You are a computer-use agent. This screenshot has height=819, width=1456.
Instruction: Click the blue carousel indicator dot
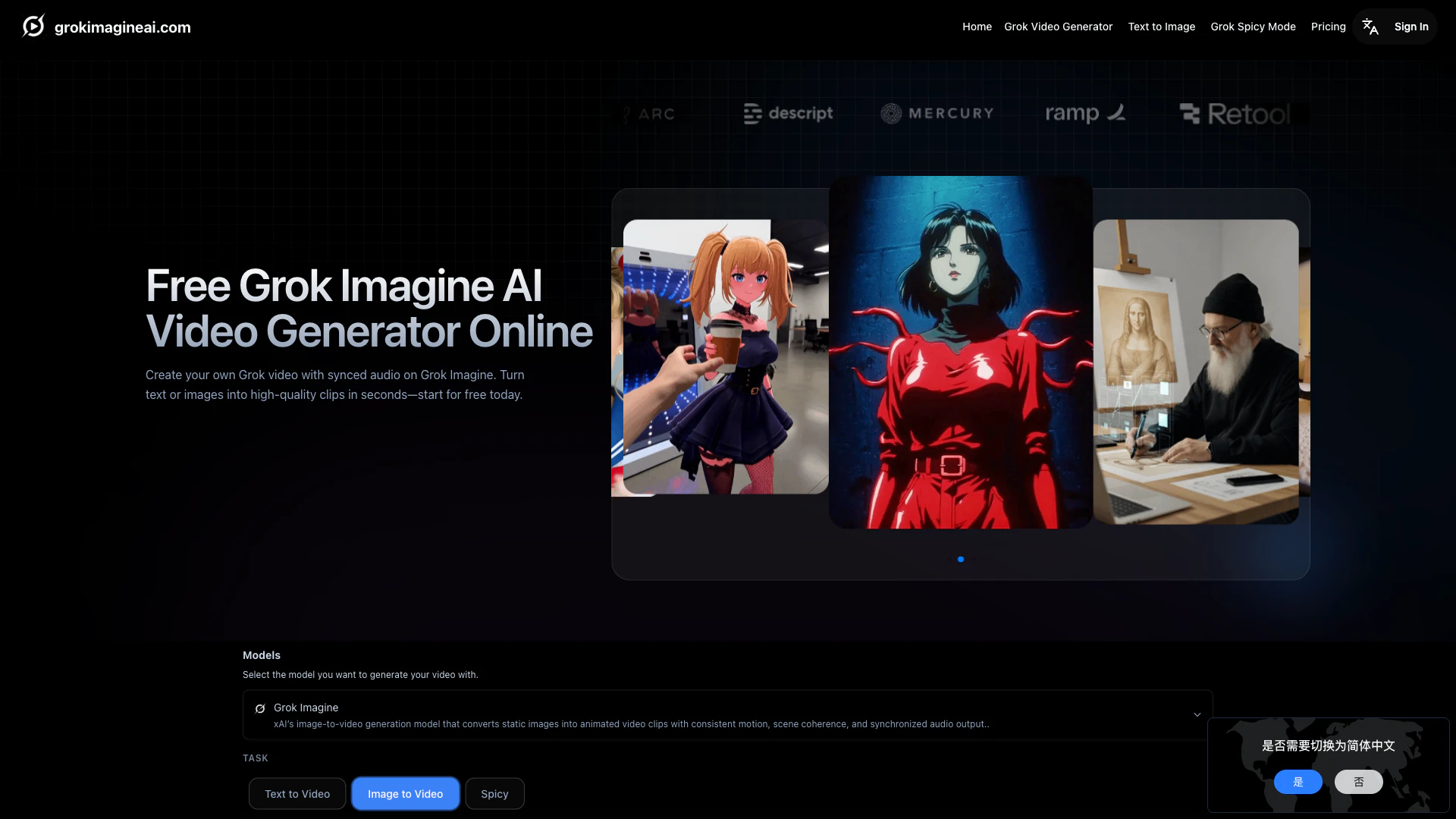[961, 560]
